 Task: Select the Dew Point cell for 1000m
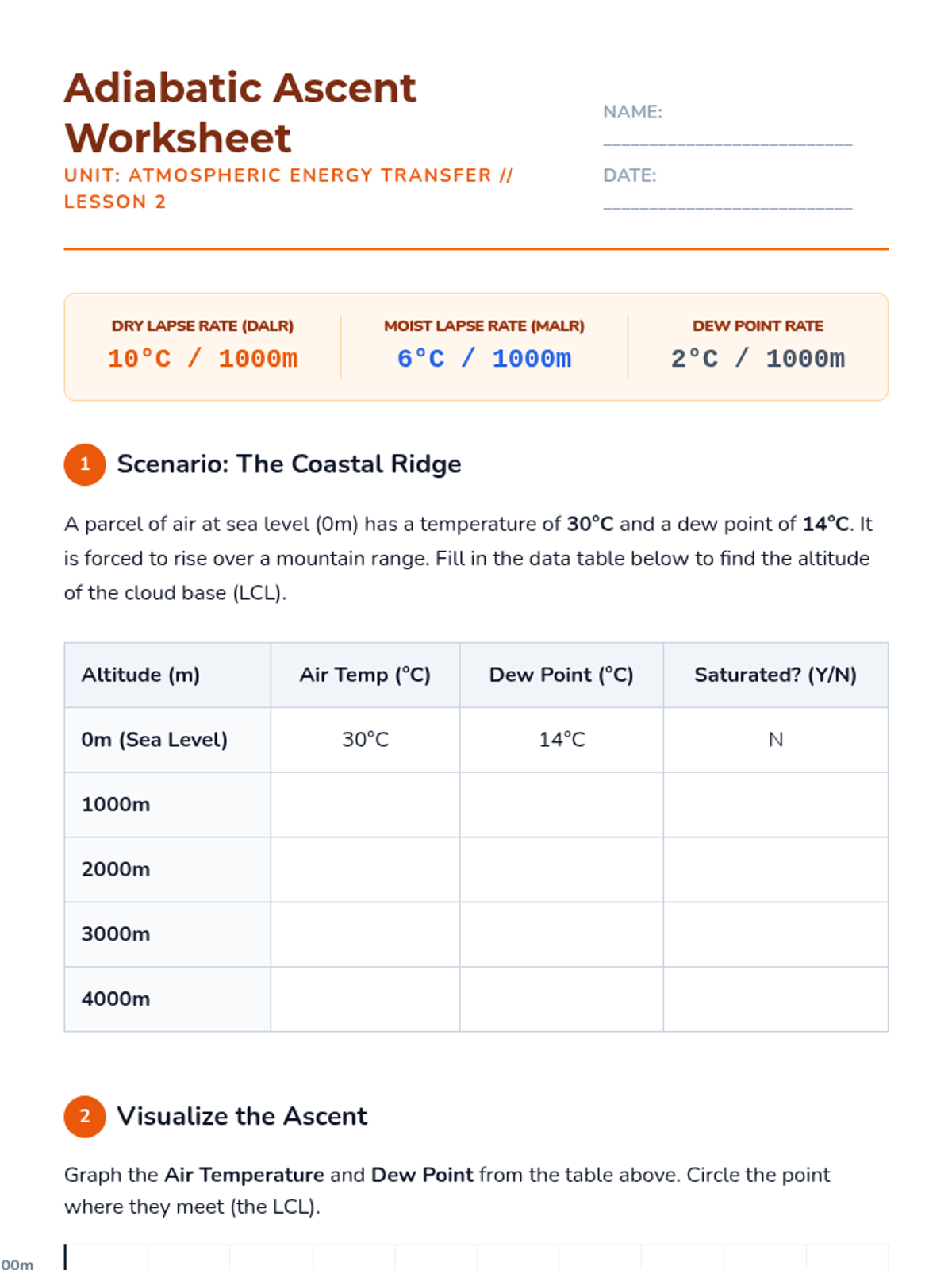click(561, 805)
